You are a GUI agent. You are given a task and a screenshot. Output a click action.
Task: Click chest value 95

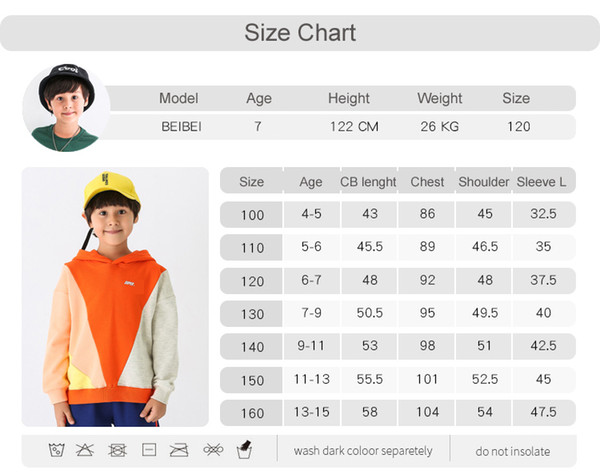[427, 313]
